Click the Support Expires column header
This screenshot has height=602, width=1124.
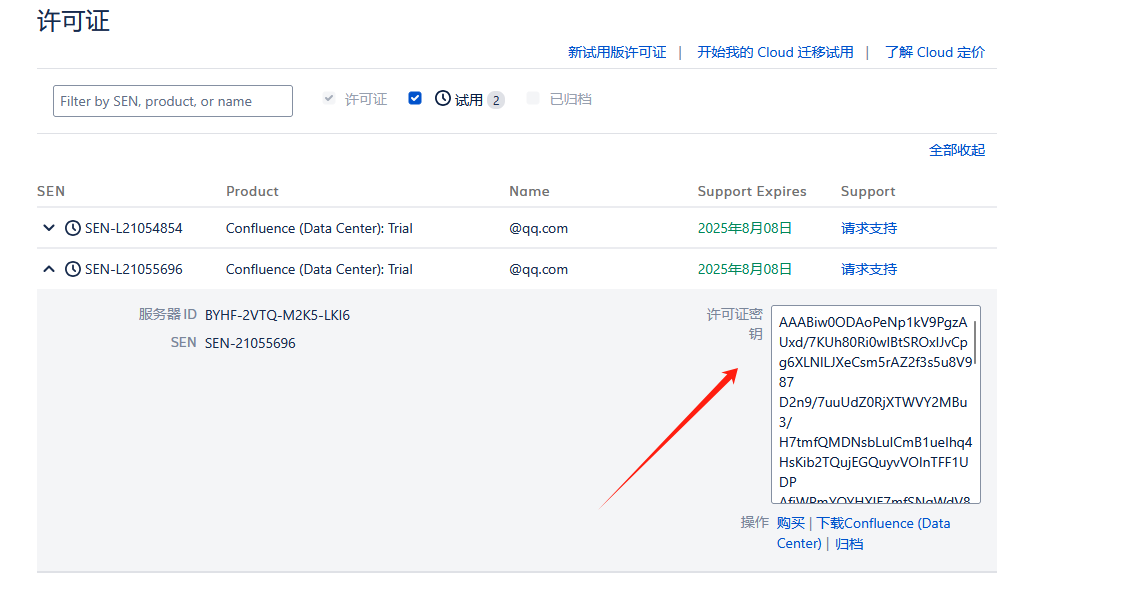[752, 191]
